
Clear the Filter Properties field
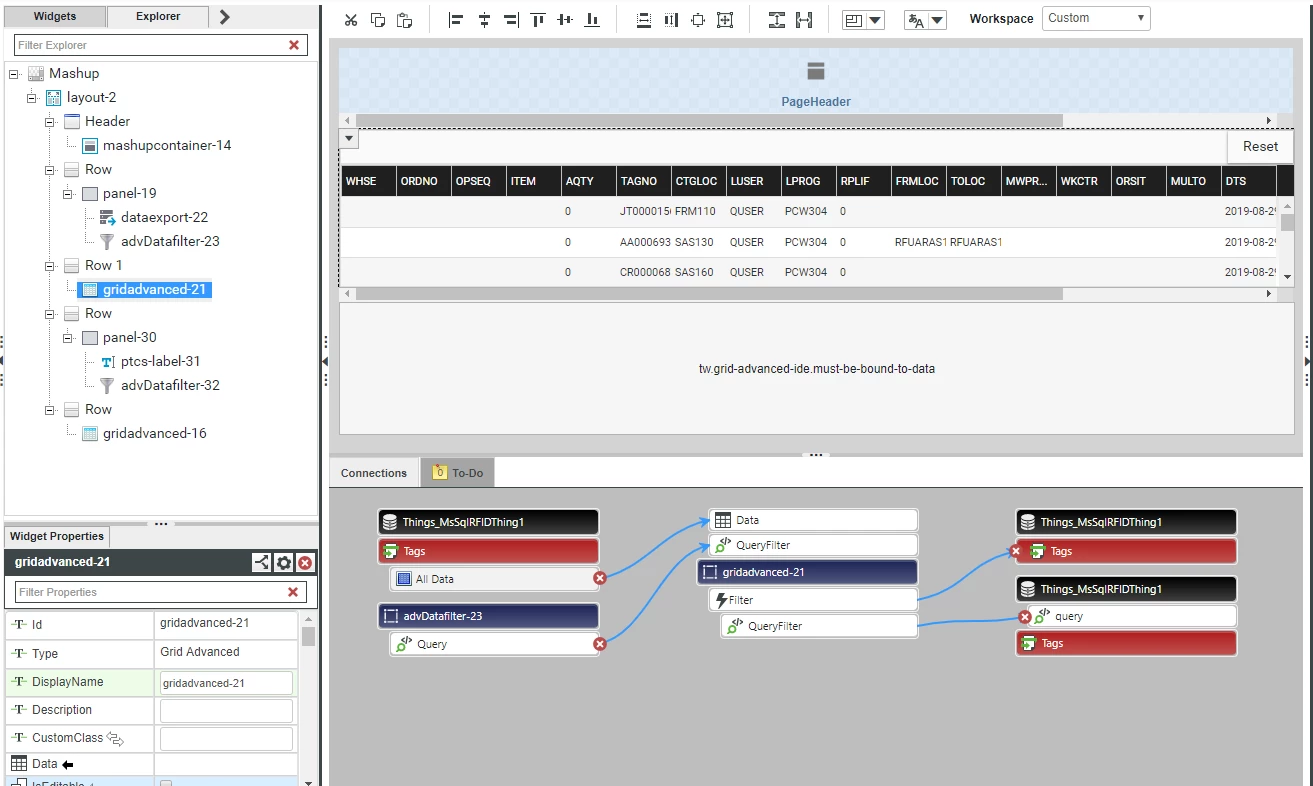[x=293, y=592]
